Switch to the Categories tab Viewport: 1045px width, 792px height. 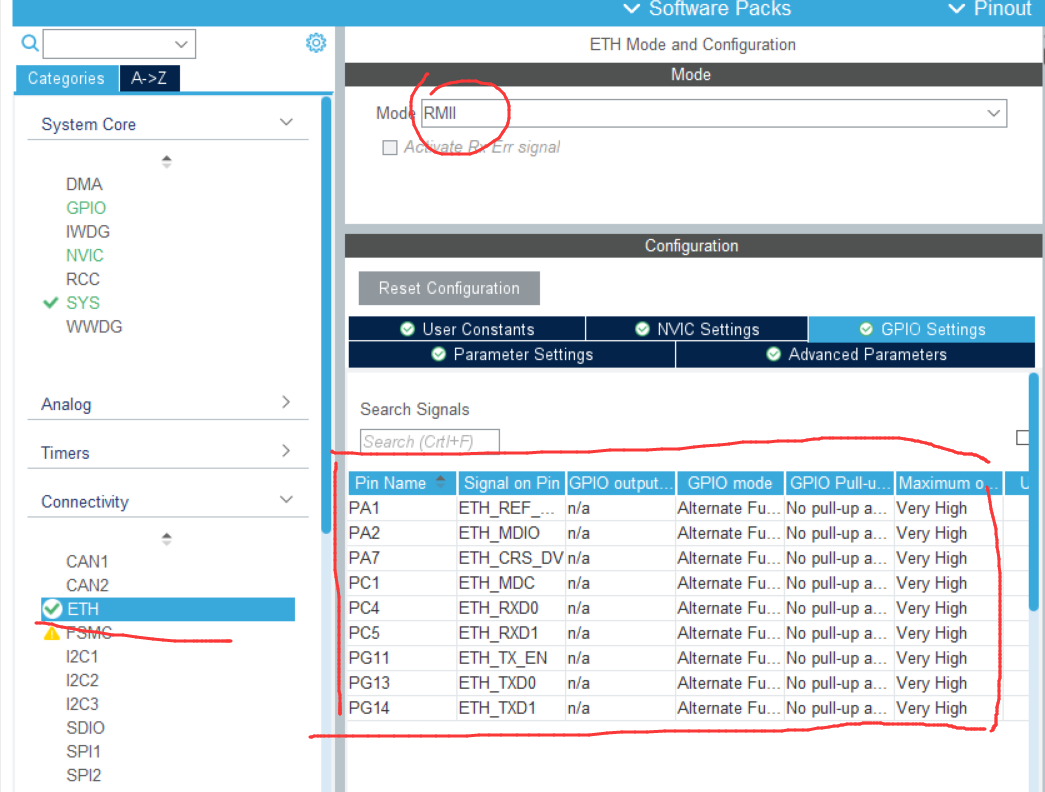[67, 79]
